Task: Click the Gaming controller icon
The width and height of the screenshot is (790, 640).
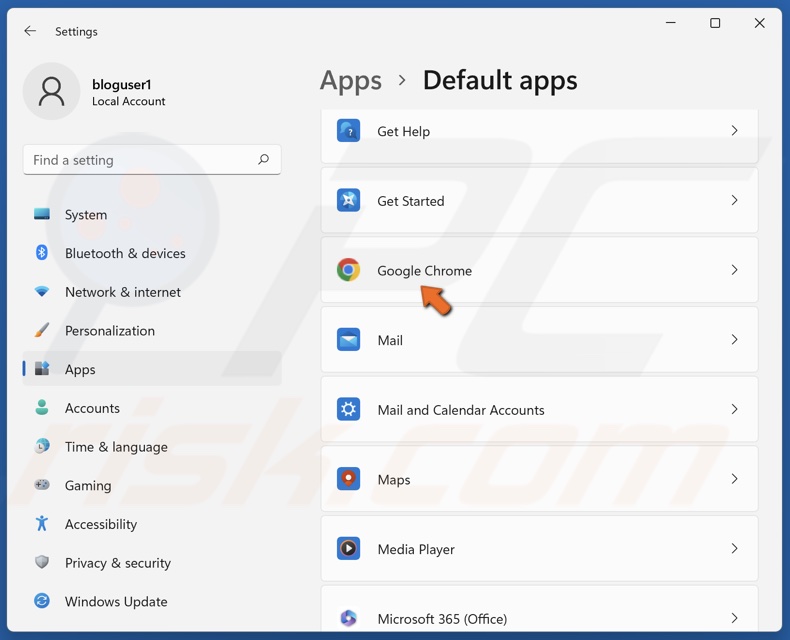Action: 42,485
